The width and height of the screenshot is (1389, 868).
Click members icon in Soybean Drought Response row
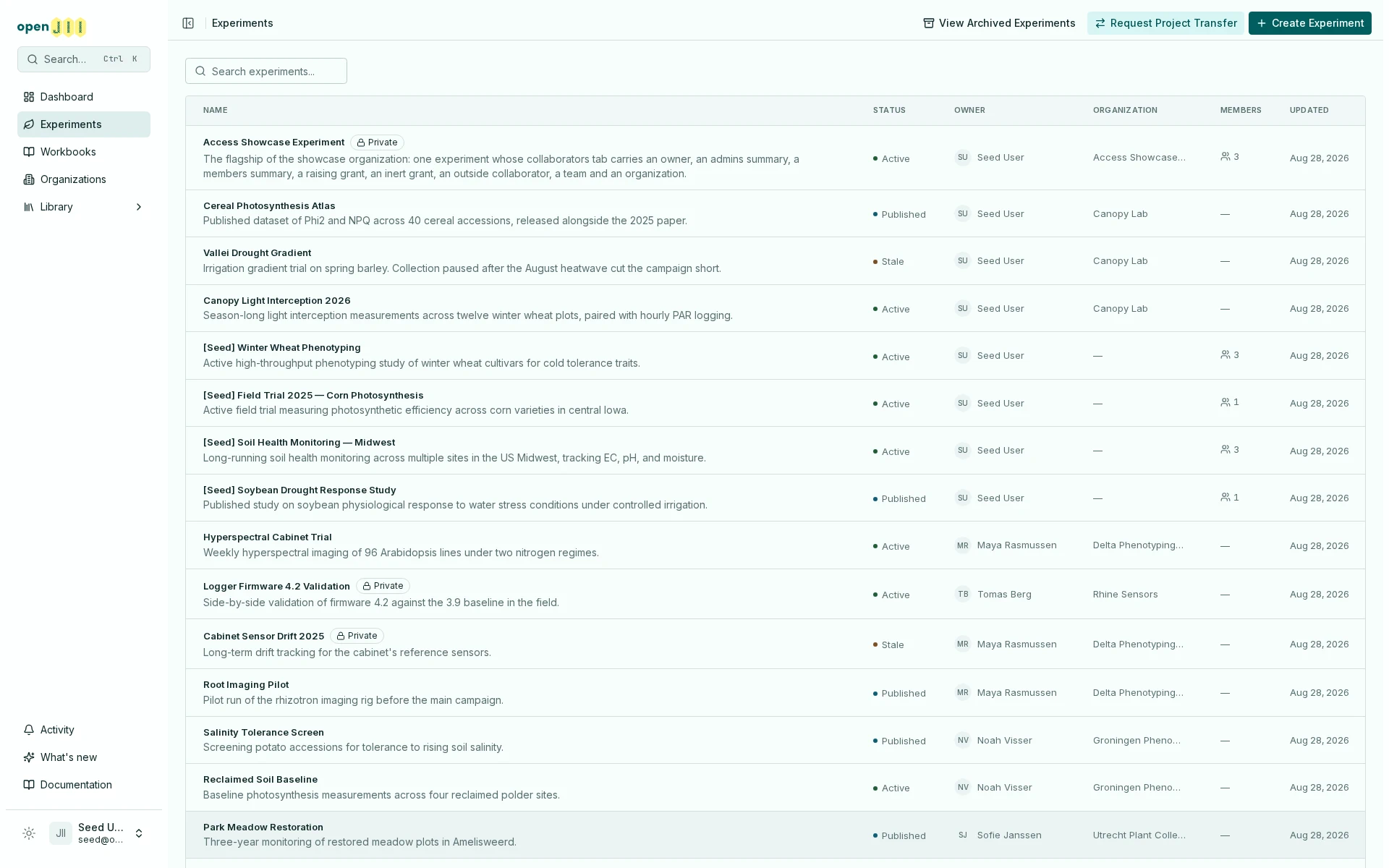(1226, 497)
